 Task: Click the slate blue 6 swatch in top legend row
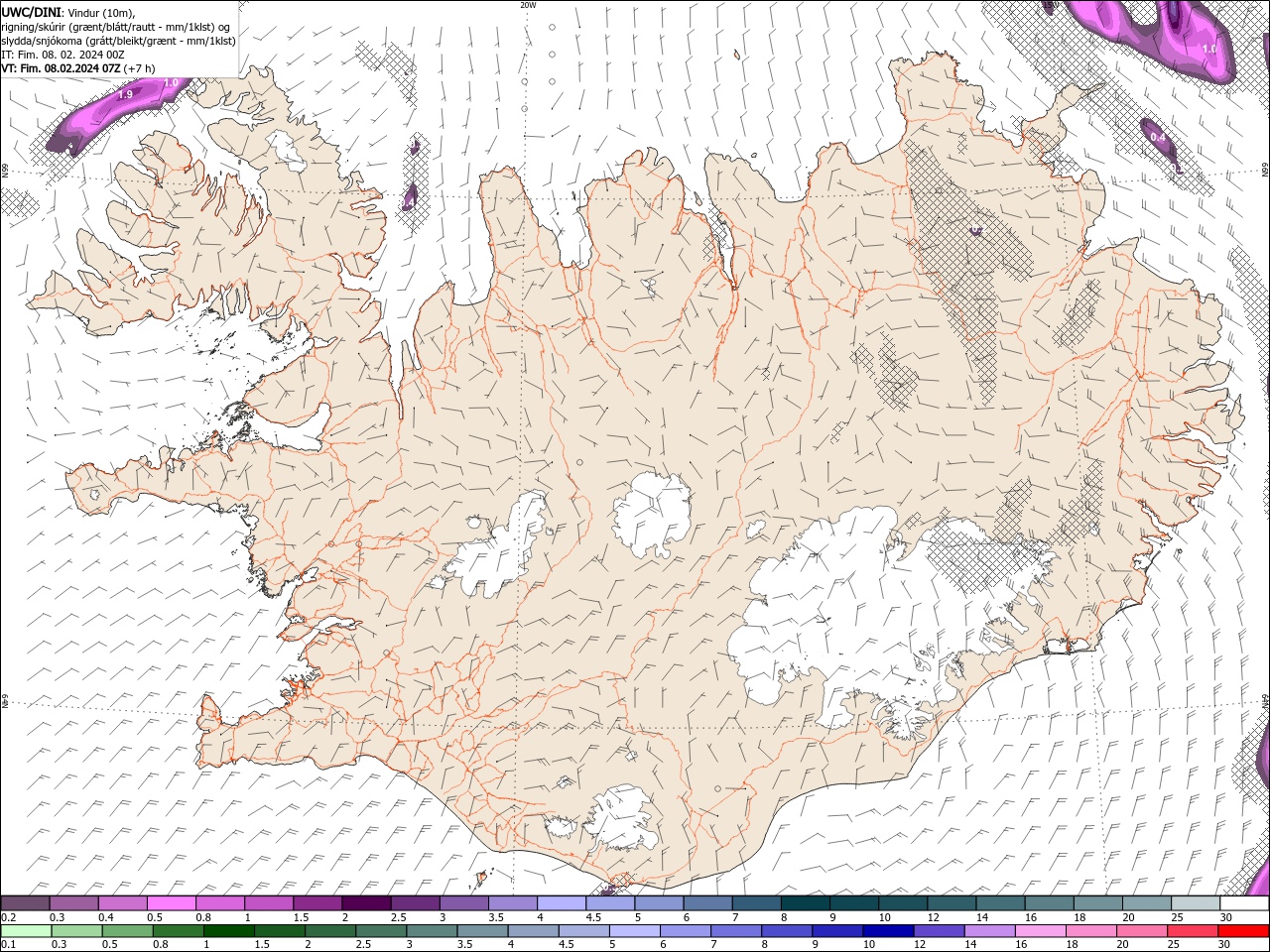pos(707,903)
